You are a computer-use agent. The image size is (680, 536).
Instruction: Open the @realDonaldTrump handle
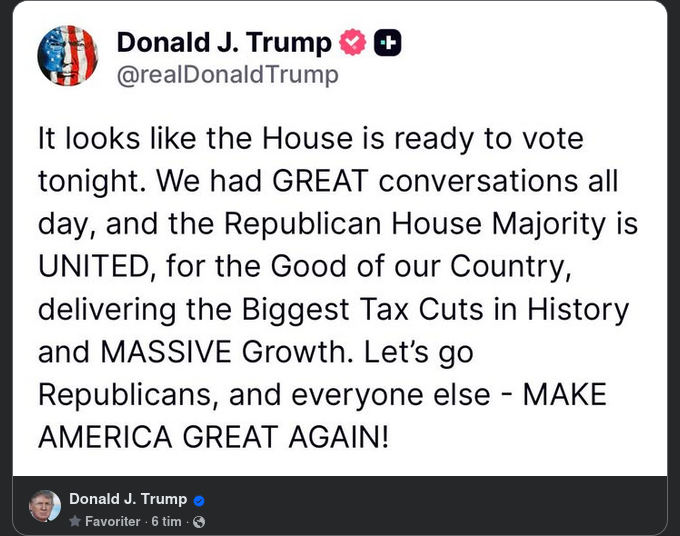tap(227, 75)
